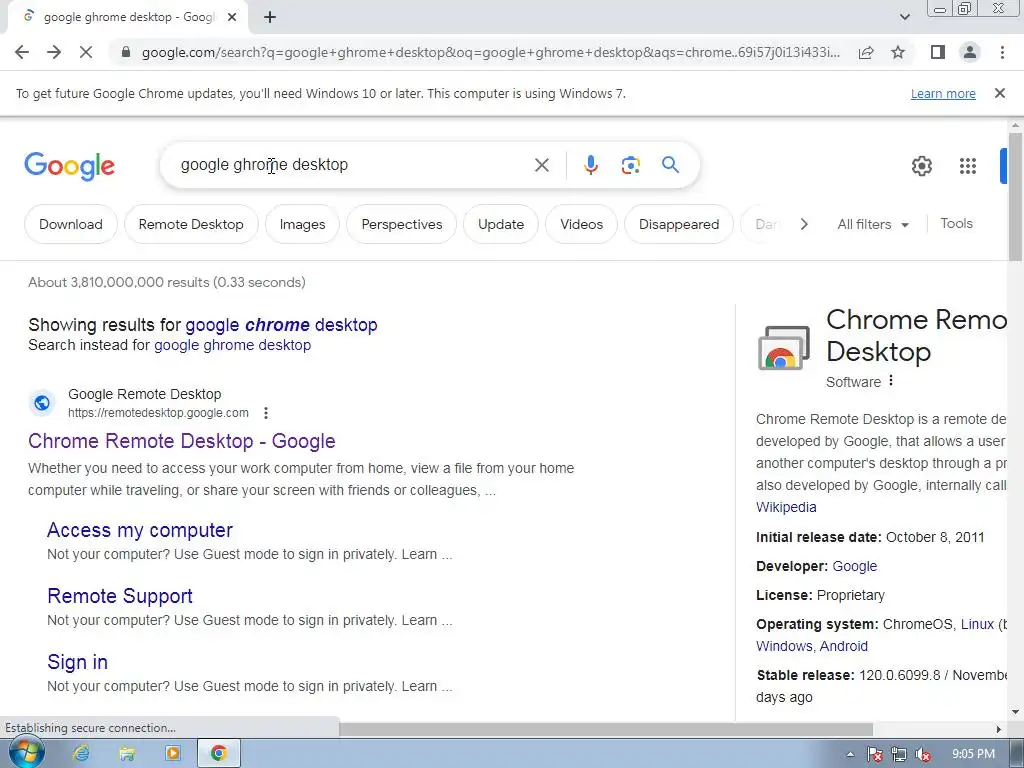Open Windows Explorer from taskbar
The height and width of the screenshot is (768, 1024).
[x=127, y=754]
